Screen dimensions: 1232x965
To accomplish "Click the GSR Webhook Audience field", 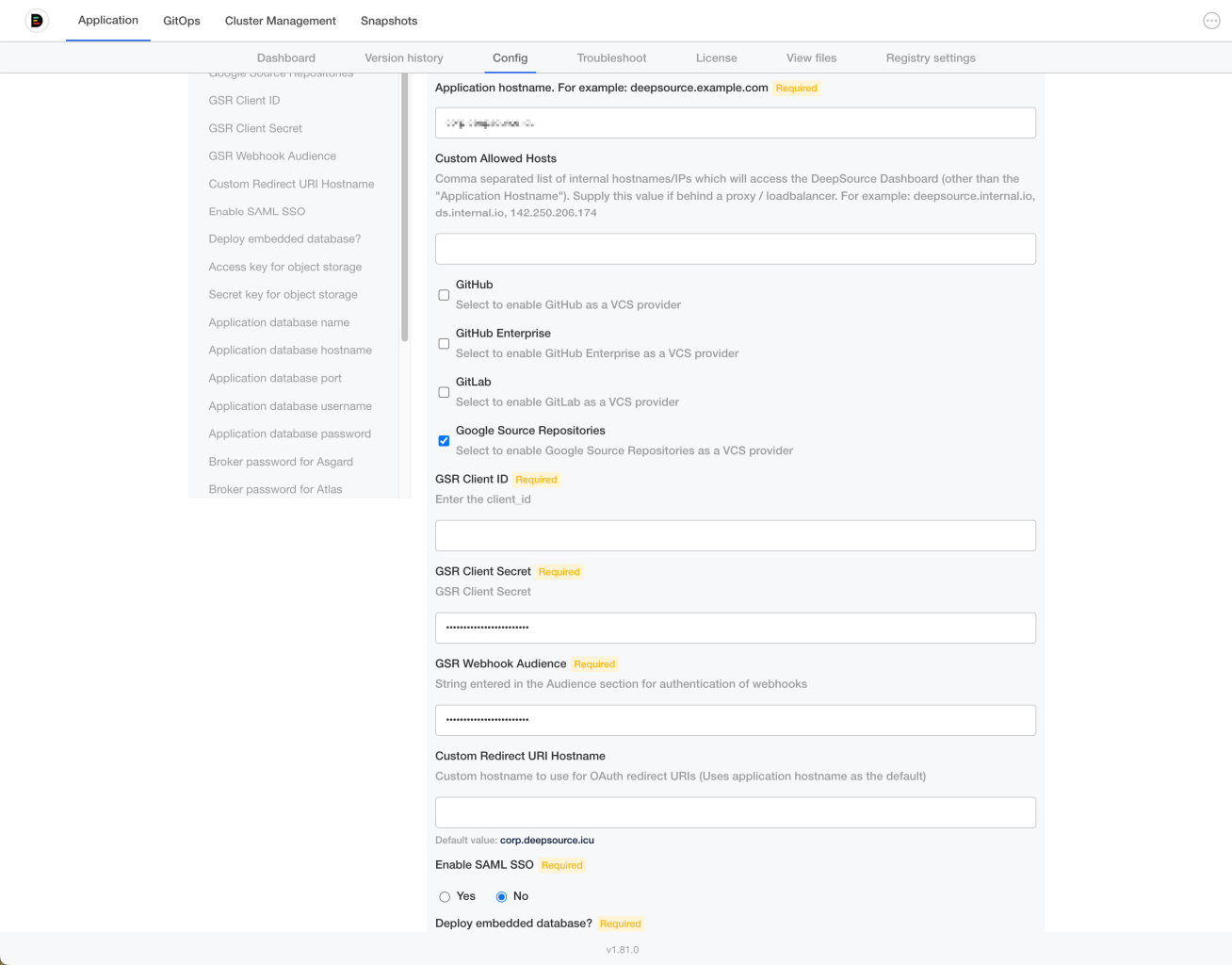I will 736,720.
